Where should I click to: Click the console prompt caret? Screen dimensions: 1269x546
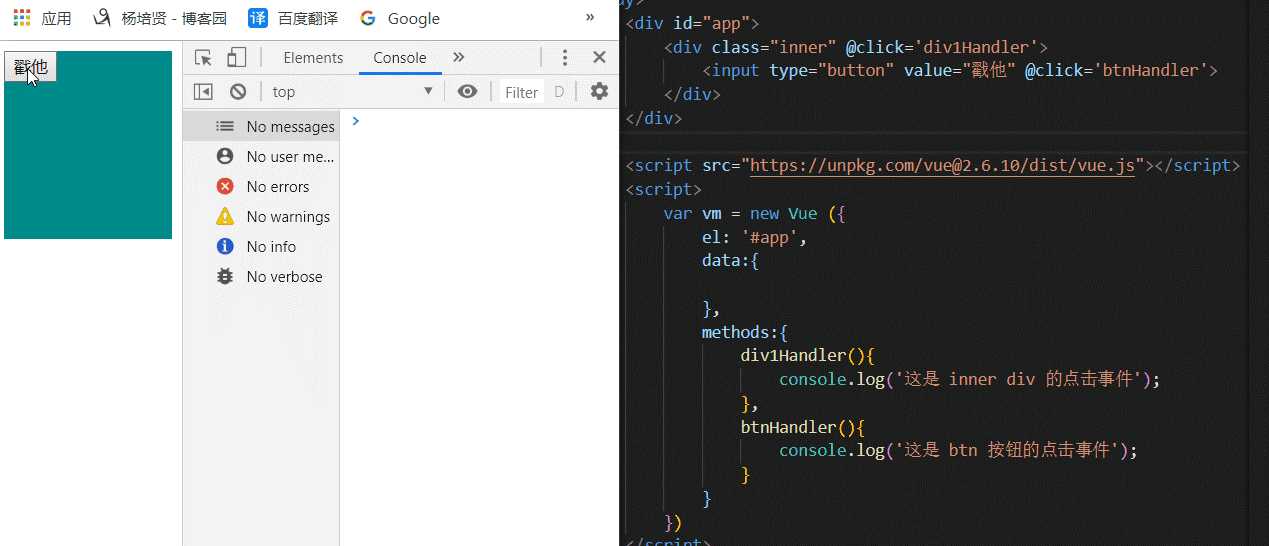(x=355, y=121)
